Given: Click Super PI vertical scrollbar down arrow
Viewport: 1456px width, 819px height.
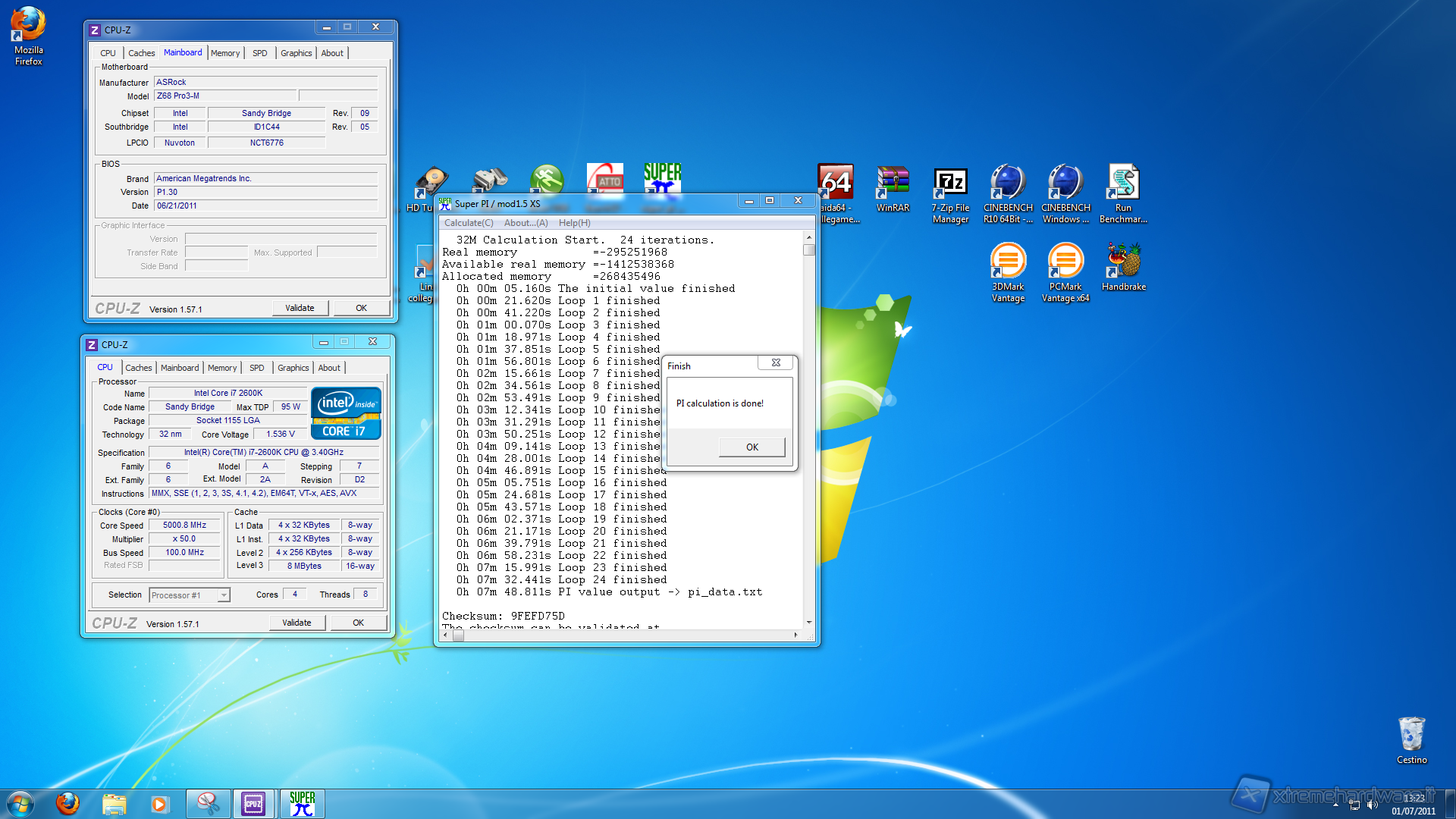Looking at the screenshot, I should coord(809,622).
